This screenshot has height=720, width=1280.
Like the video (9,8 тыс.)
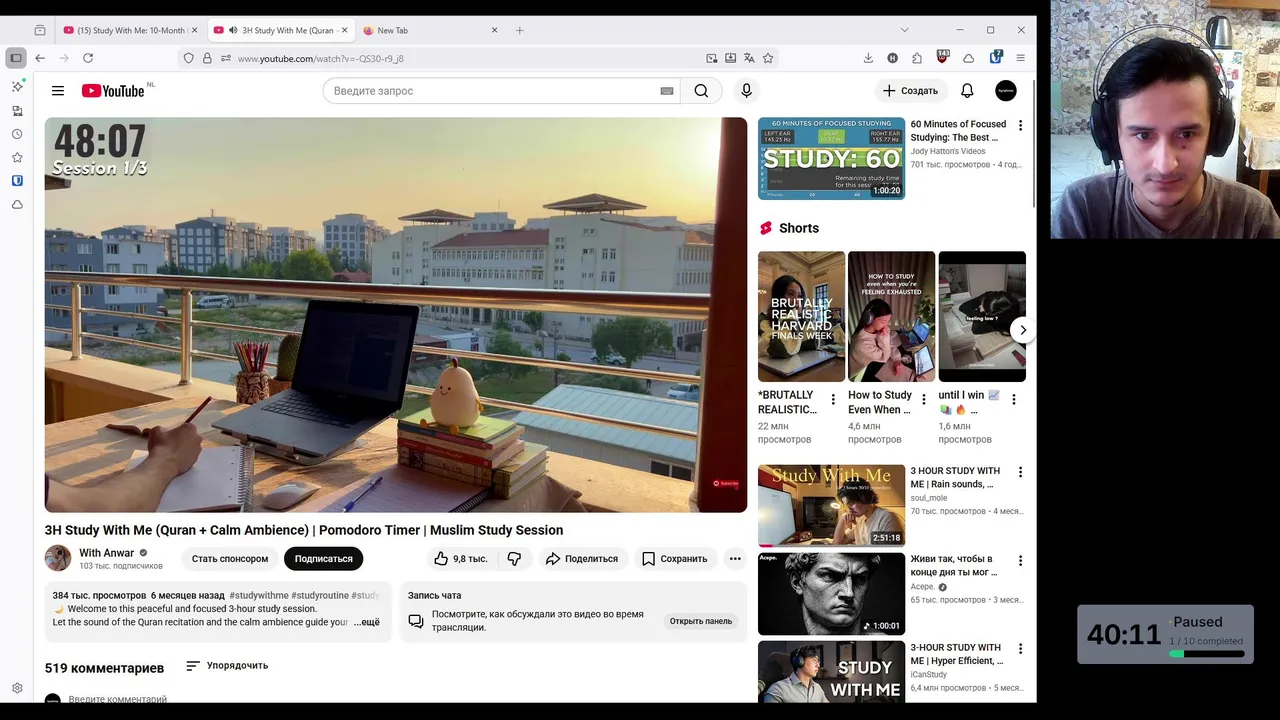[x=460, y=559]
